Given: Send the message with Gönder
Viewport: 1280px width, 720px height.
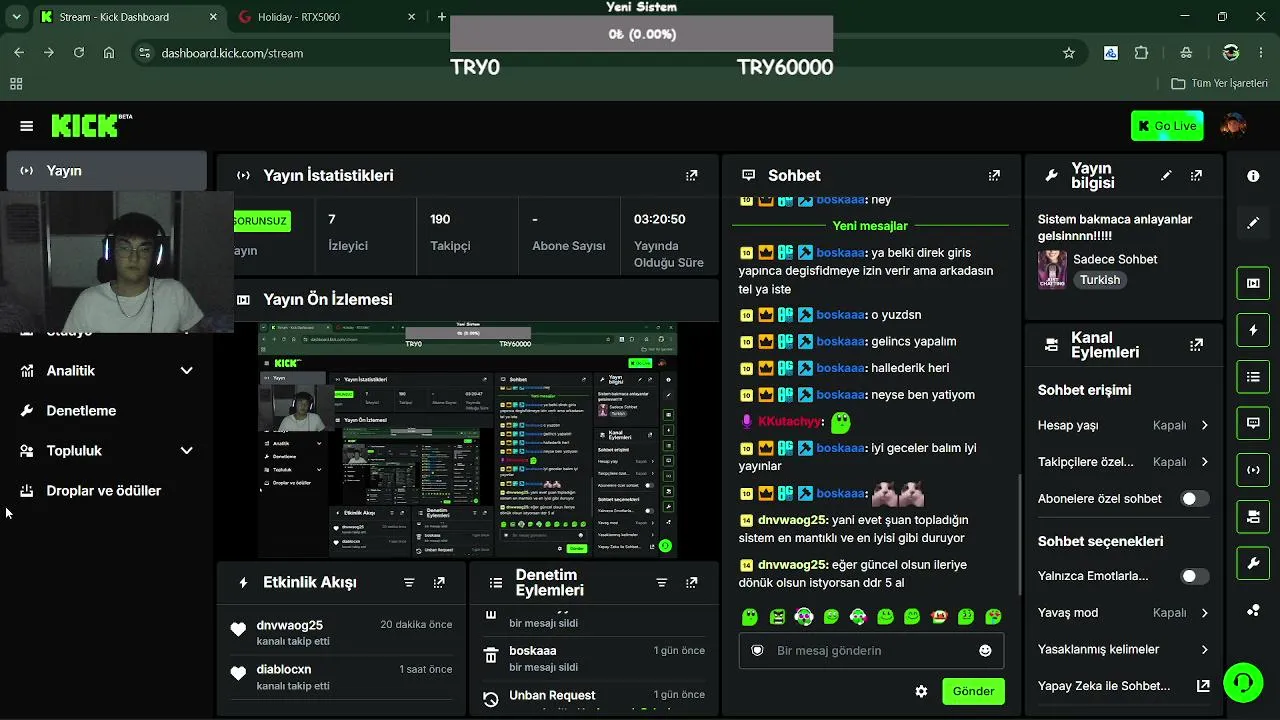Looking at the screenshot, I should point(973,691).
